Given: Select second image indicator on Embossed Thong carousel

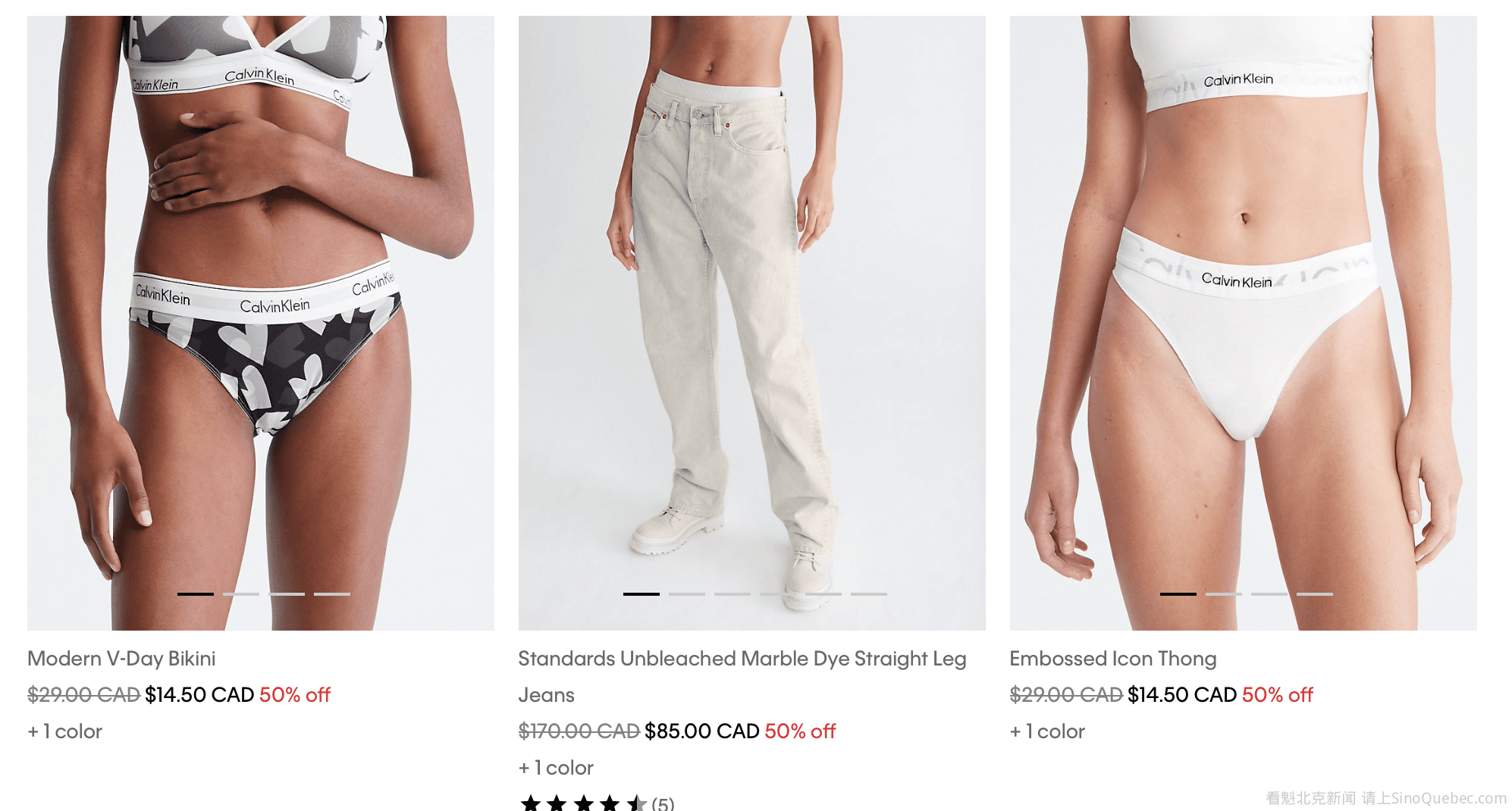Looking at the screenshot, I should (x=1224, y=594).
